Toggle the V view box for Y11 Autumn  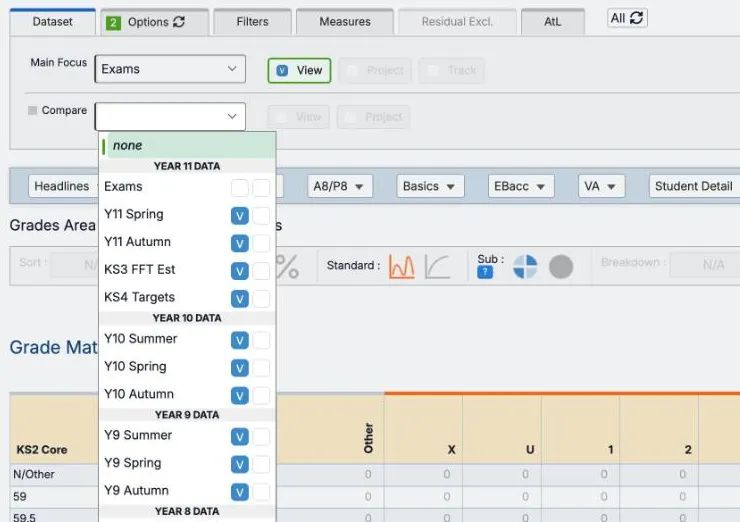[240, 244]
